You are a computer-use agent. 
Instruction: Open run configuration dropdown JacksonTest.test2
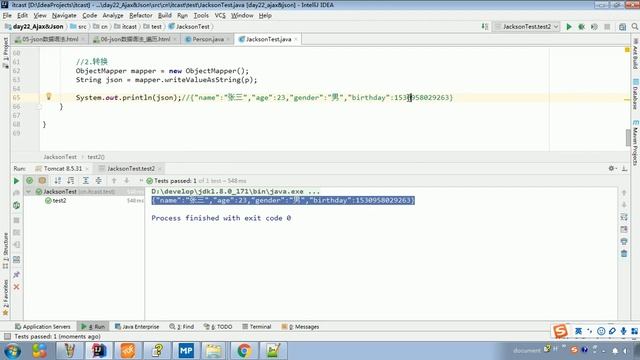coord(527,27)
